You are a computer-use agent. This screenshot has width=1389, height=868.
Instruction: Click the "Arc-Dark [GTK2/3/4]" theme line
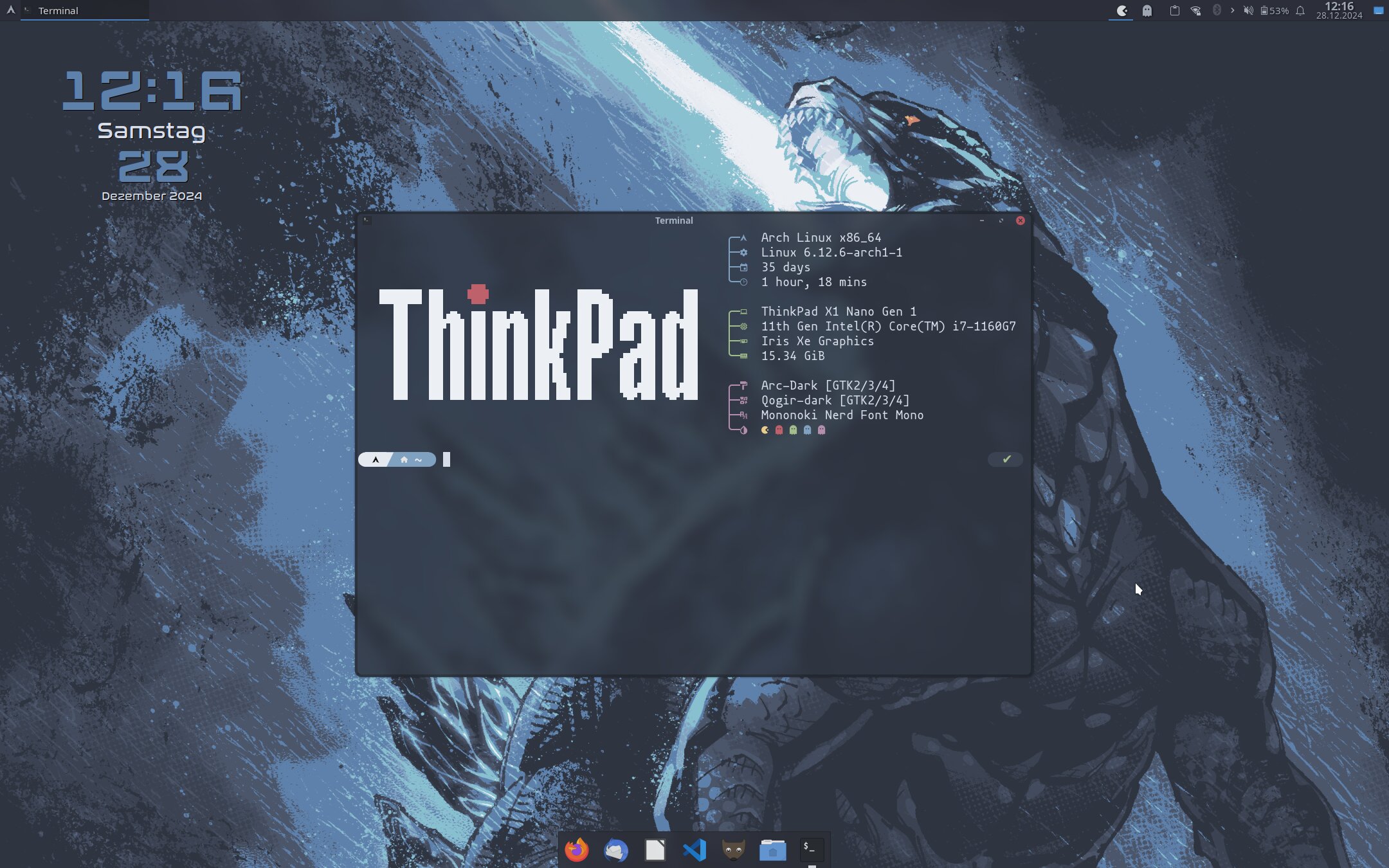click(x=828, y=386)
